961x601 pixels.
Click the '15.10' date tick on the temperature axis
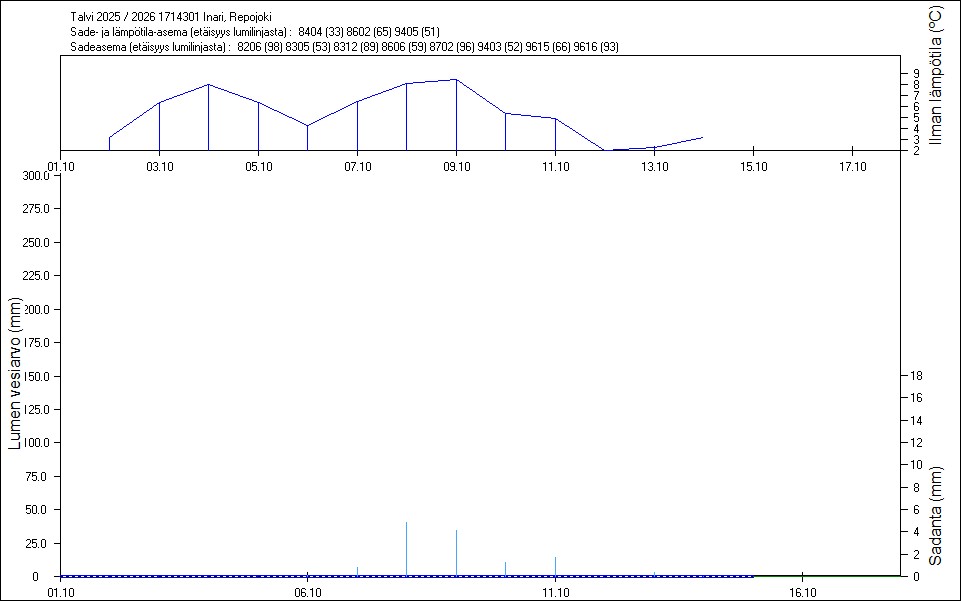tap(752, 167)
